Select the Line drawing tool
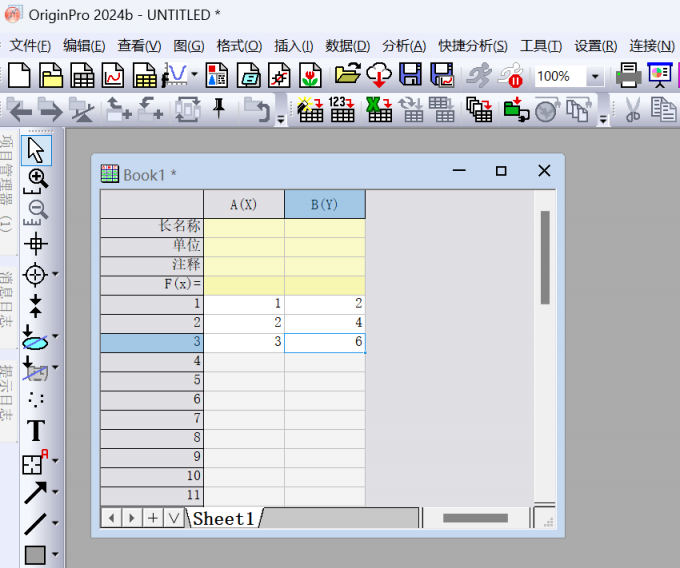This screenshot has height=568, width=680. [x=36, y=524]
